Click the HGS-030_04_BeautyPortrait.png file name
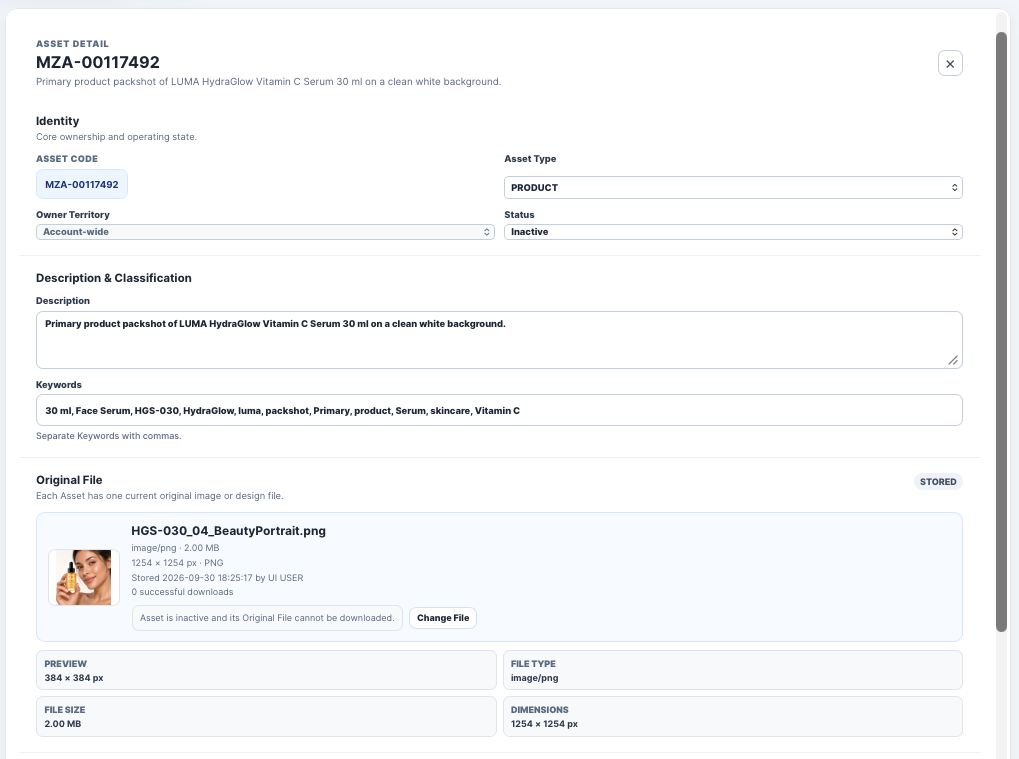The width and height of the screenshot is (1019, 759). point(229,531)
